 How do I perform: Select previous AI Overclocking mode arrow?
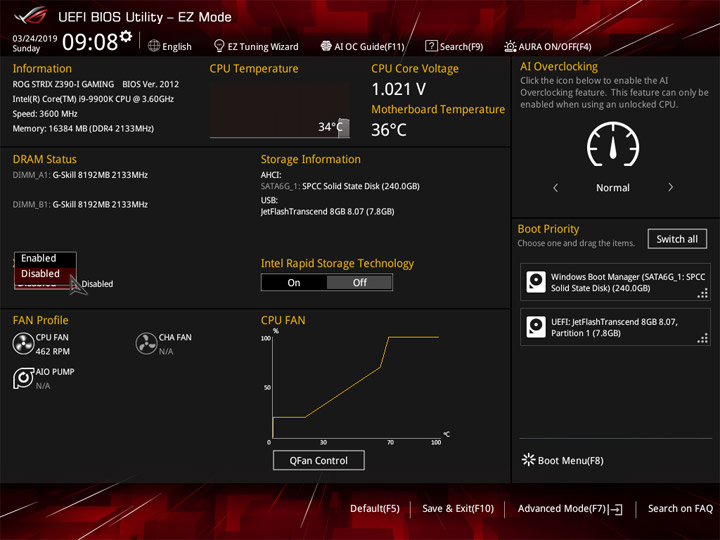[556, 187]
